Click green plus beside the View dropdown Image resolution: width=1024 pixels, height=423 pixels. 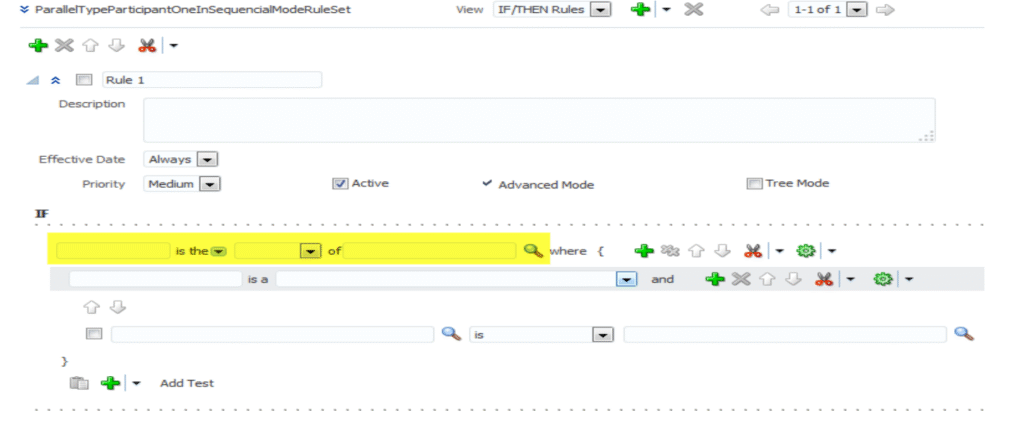point(641,10)
